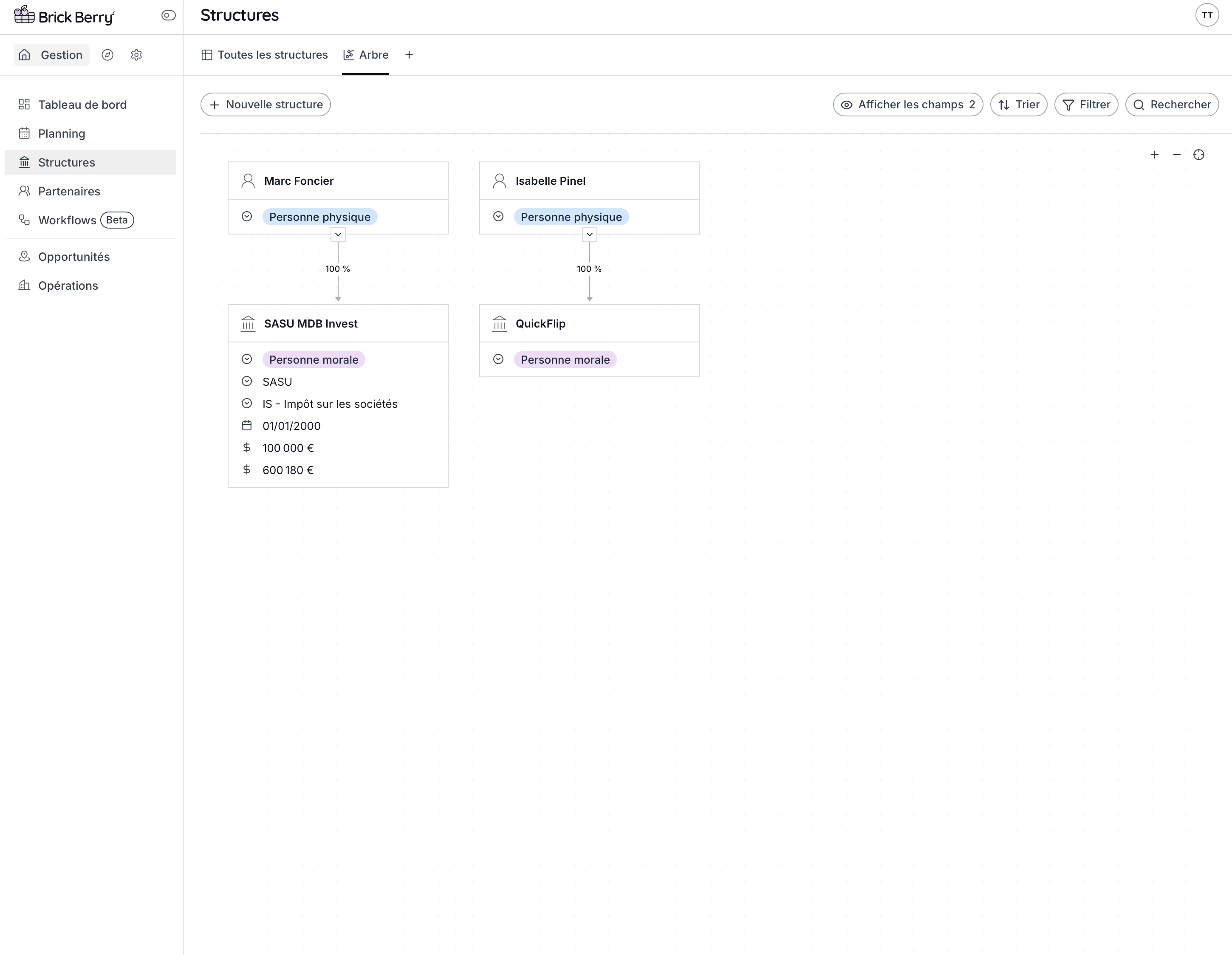This screenshot has width=1232, height=955.
Task: Click the 600 180 € amount
Action: [288, 470]
